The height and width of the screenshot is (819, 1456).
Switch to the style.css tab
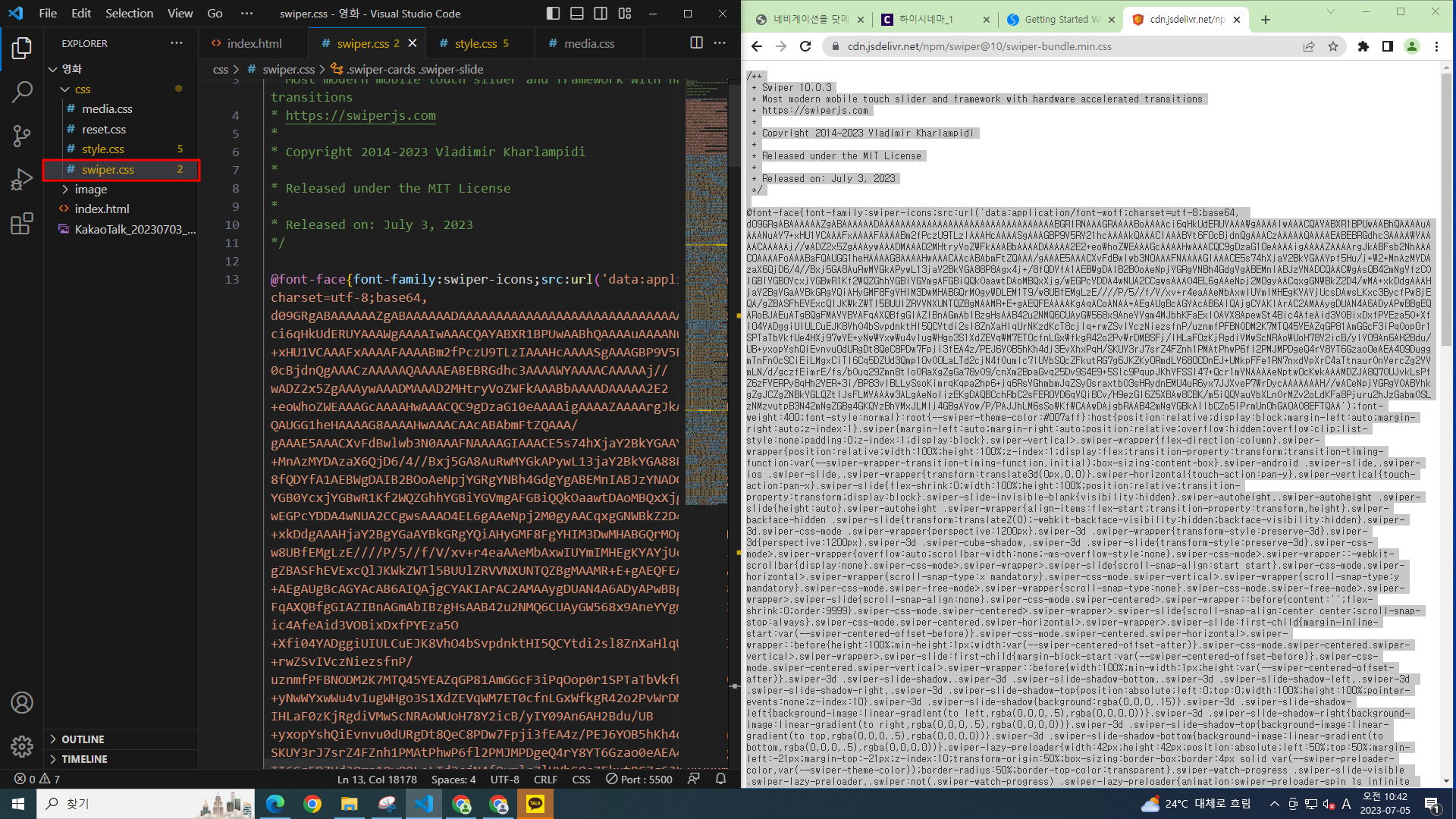click(x=475, y=43)
